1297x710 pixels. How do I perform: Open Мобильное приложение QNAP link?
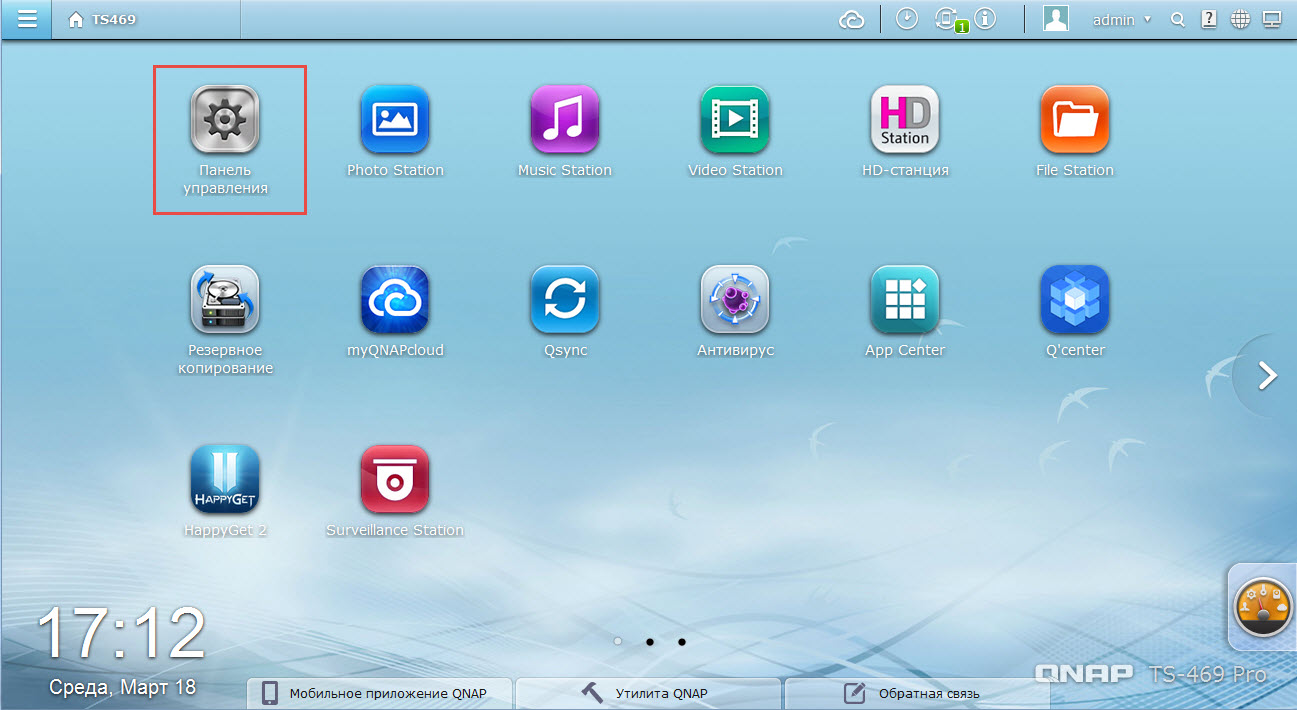[380, 693]
